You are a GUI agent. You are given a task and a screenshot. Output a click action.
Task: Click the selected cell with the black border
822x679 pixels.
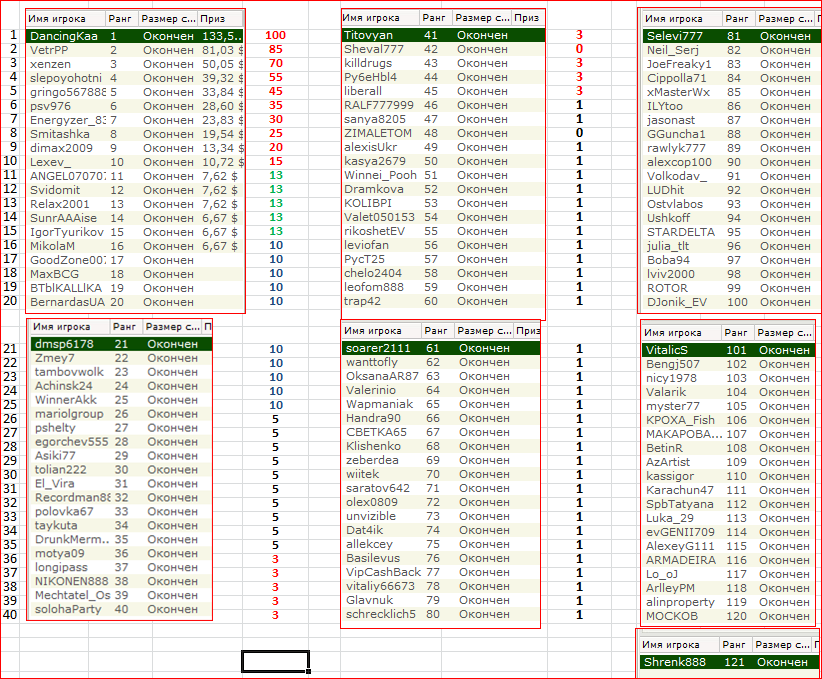[x=275, y=661]
